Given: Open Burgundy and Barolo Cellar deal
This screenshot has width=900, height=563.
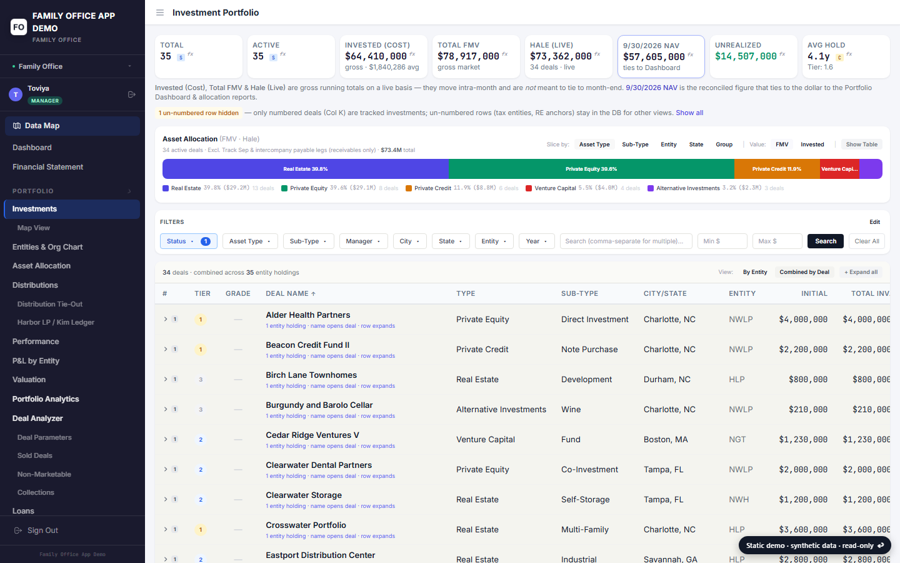Looking at the screenshot, I should tap(319, 405).
